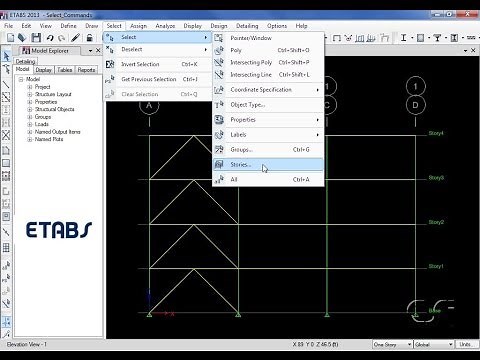Switch to the Detailing tab
The image size is (480, 360).
25,62
